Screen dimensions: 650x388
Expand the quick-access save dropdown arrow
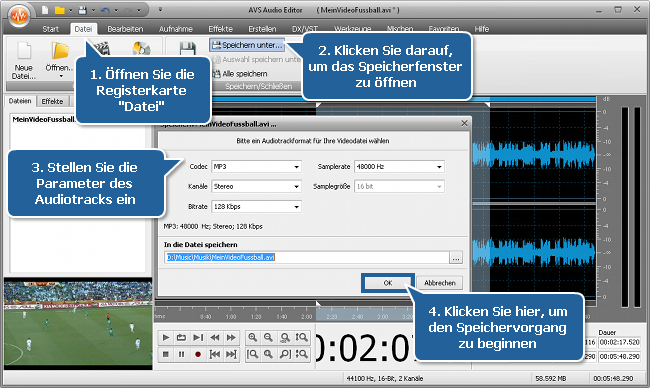pos(93,10)
